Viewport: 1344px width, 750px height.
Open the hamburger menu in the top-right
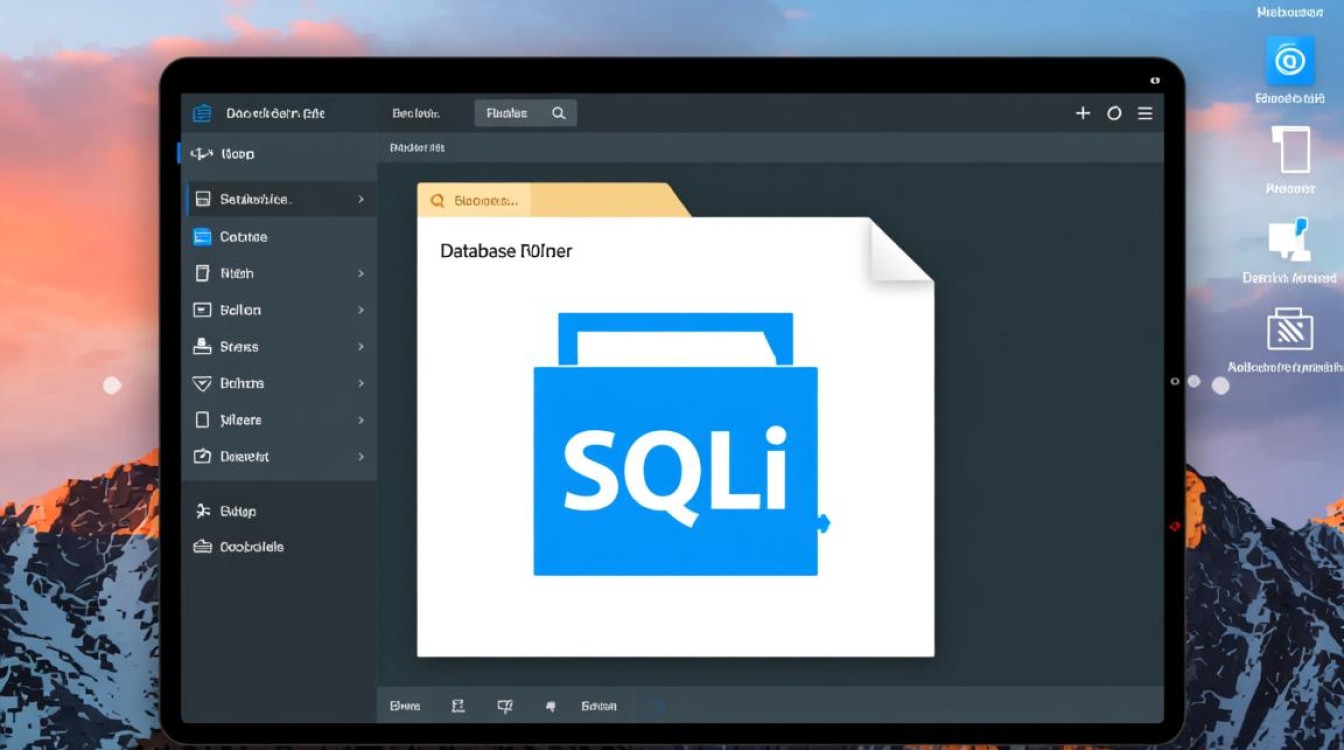(1145, 113)
